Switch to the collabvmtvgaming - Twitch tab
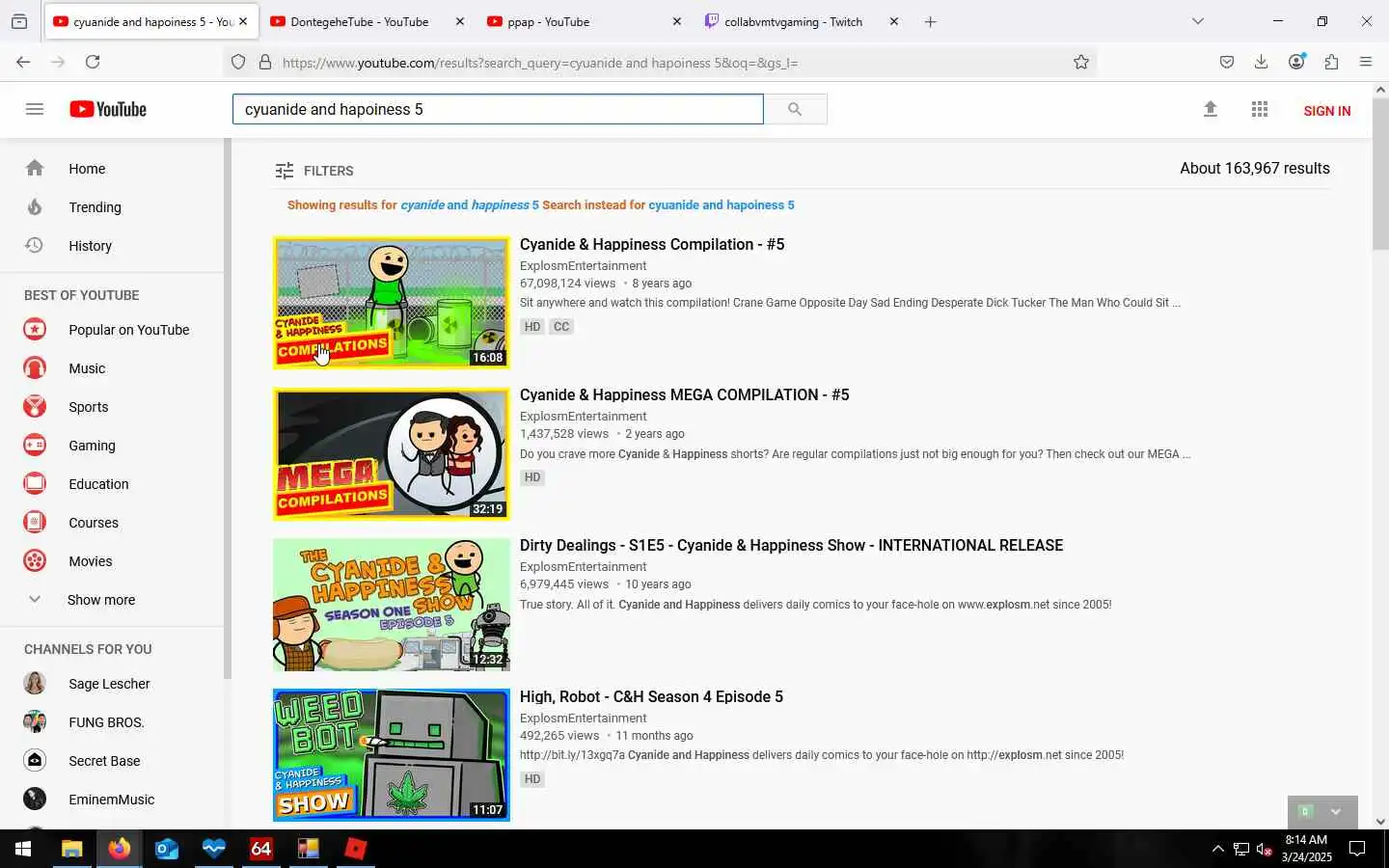 coord(793,21)
